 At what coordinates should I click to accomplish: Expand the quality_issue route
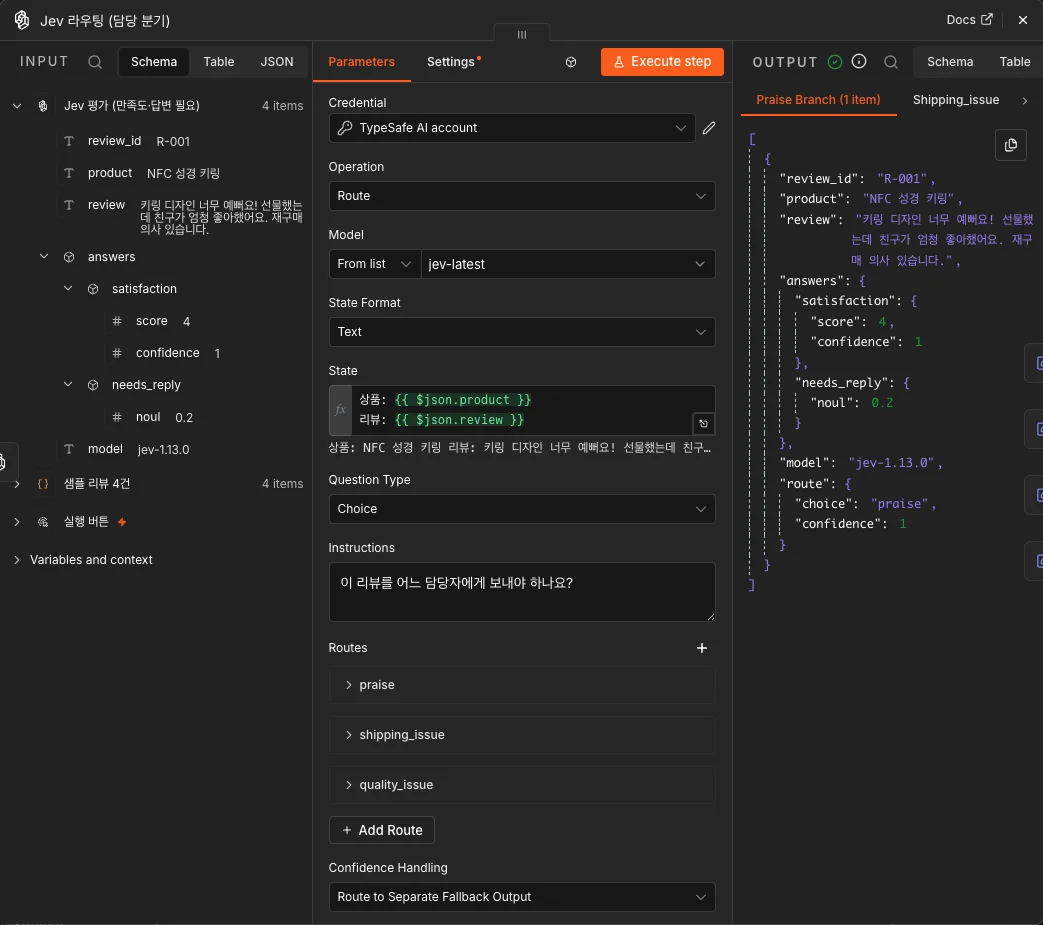click(522, 785)
